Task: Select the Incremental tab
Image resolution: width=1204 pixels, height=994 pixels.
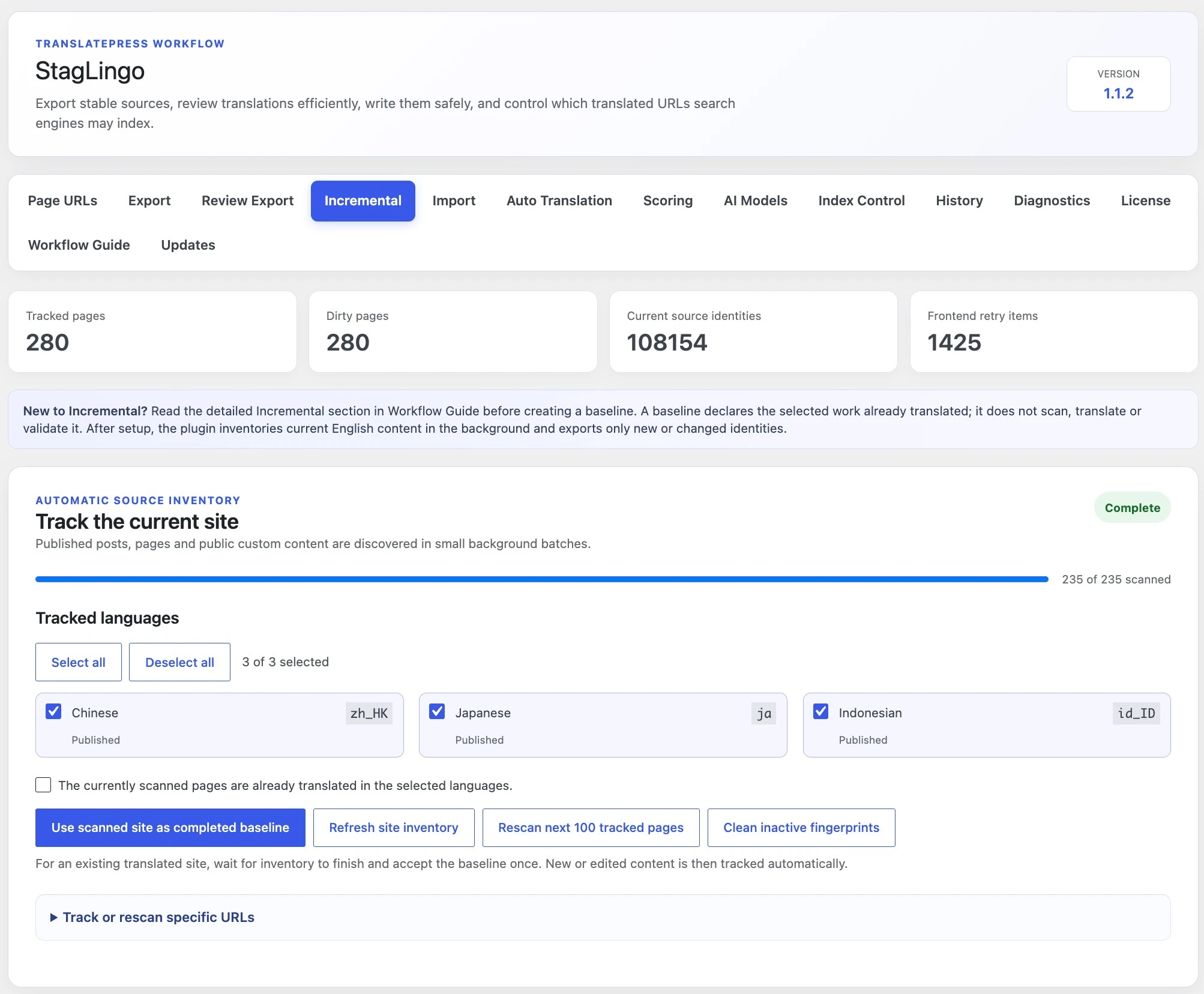Action: (363, 200)
